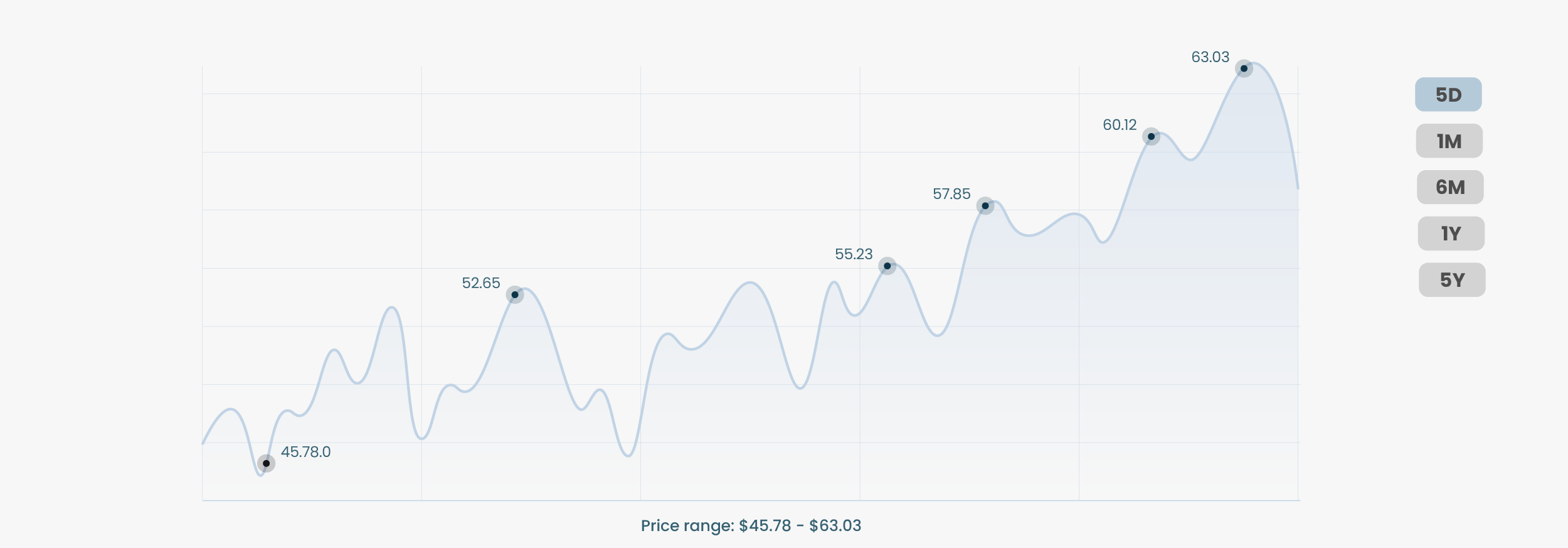
Task: Click the 63.03 high price label
Action: point(1210,57)
